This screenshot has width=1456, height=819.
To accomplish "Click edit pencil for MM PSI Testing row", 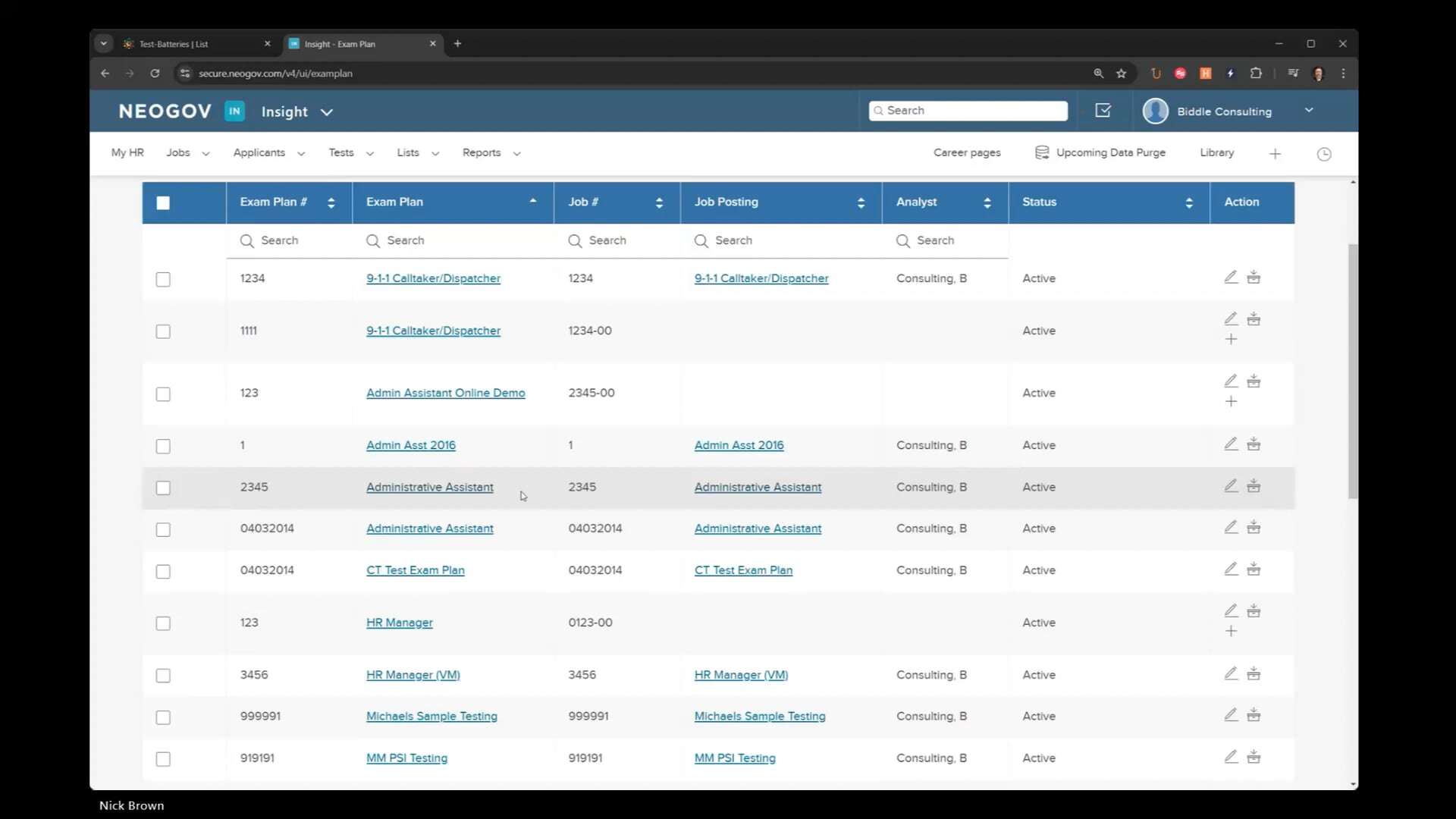I will pos(1231,756).
